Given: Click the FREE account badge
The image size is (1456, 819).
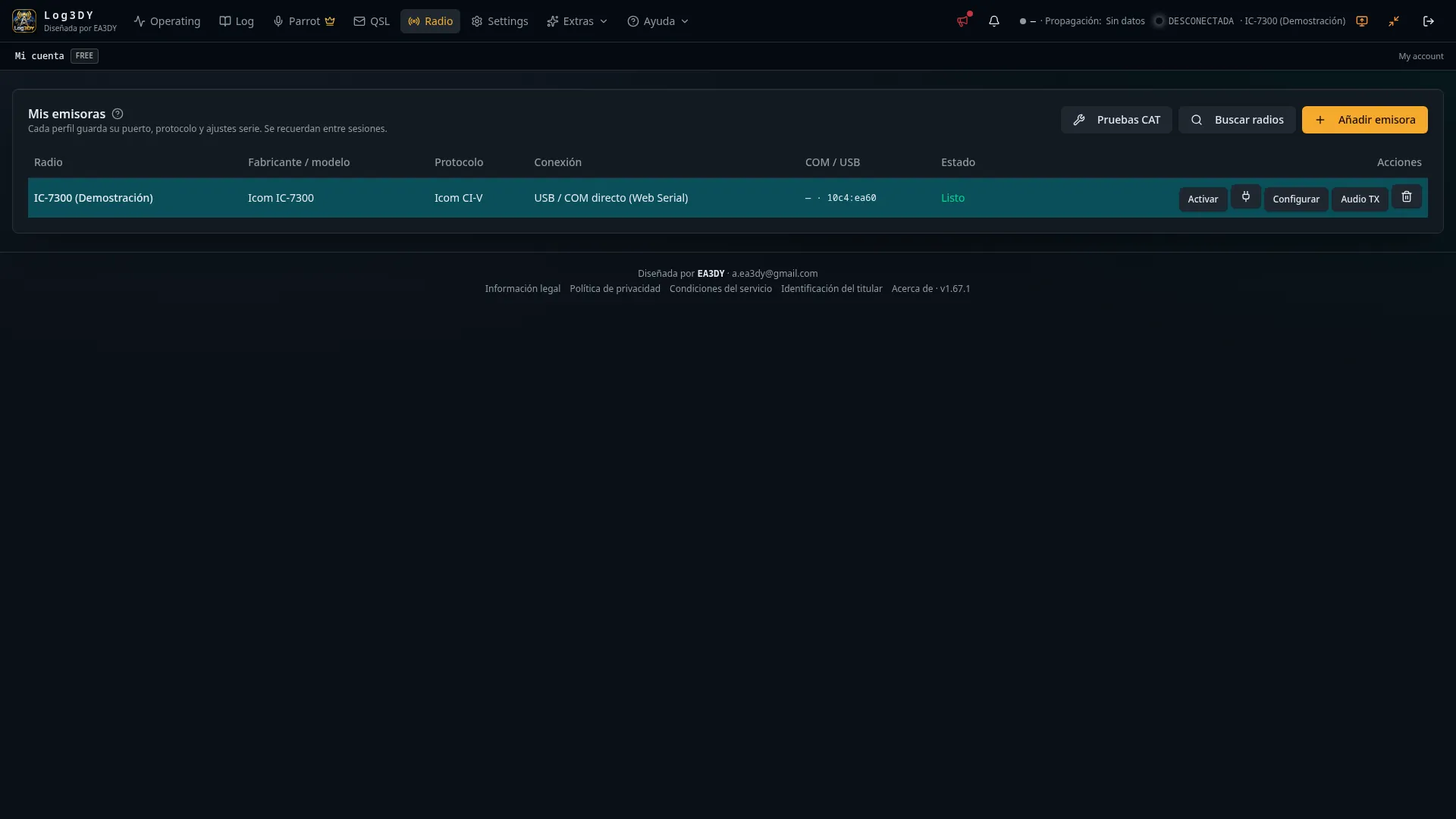Looking at the screenshot, I should (84, 56).
